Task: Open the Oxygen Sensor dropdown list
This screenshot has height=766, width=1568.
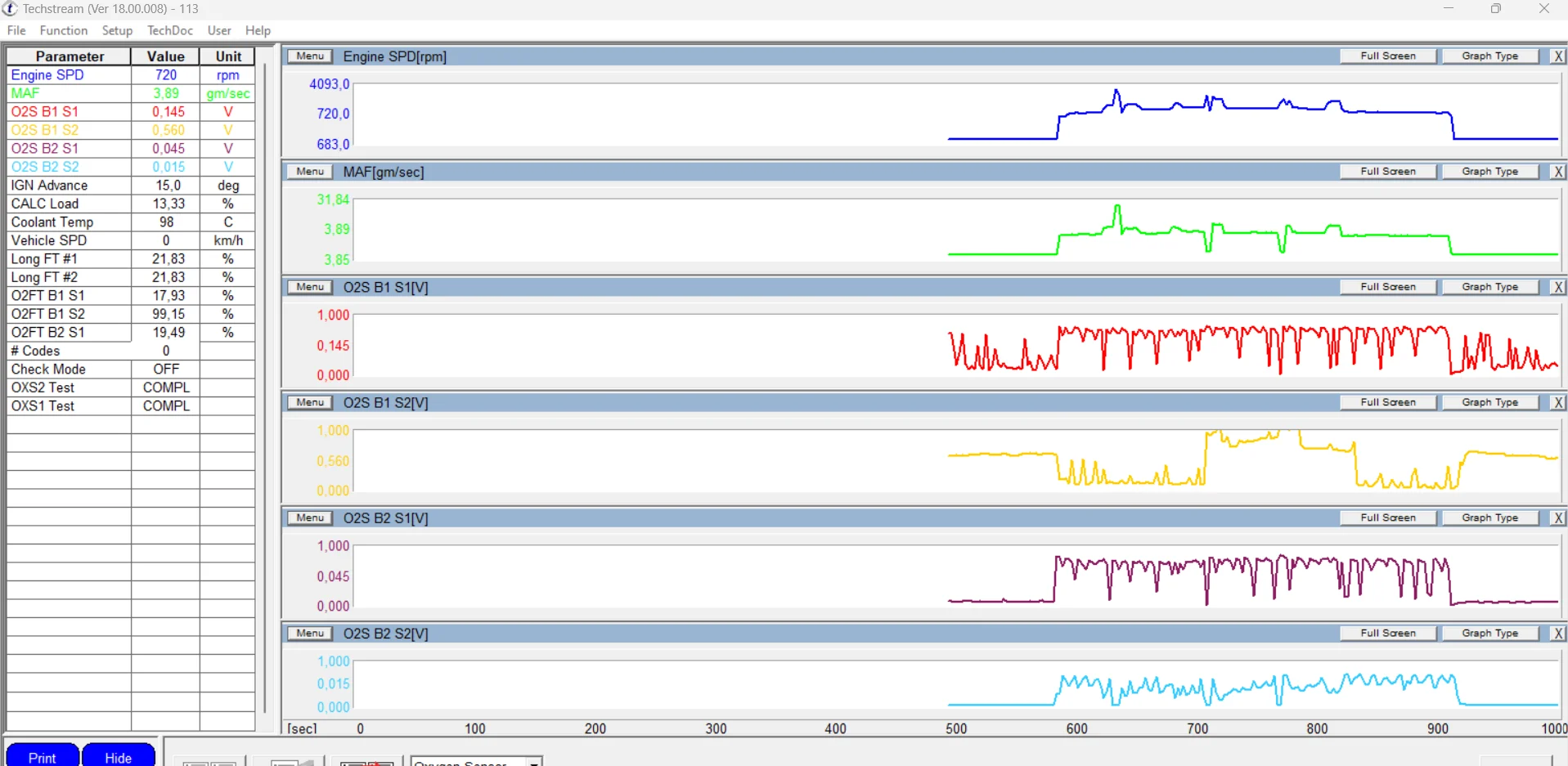Action: point(534,762)
